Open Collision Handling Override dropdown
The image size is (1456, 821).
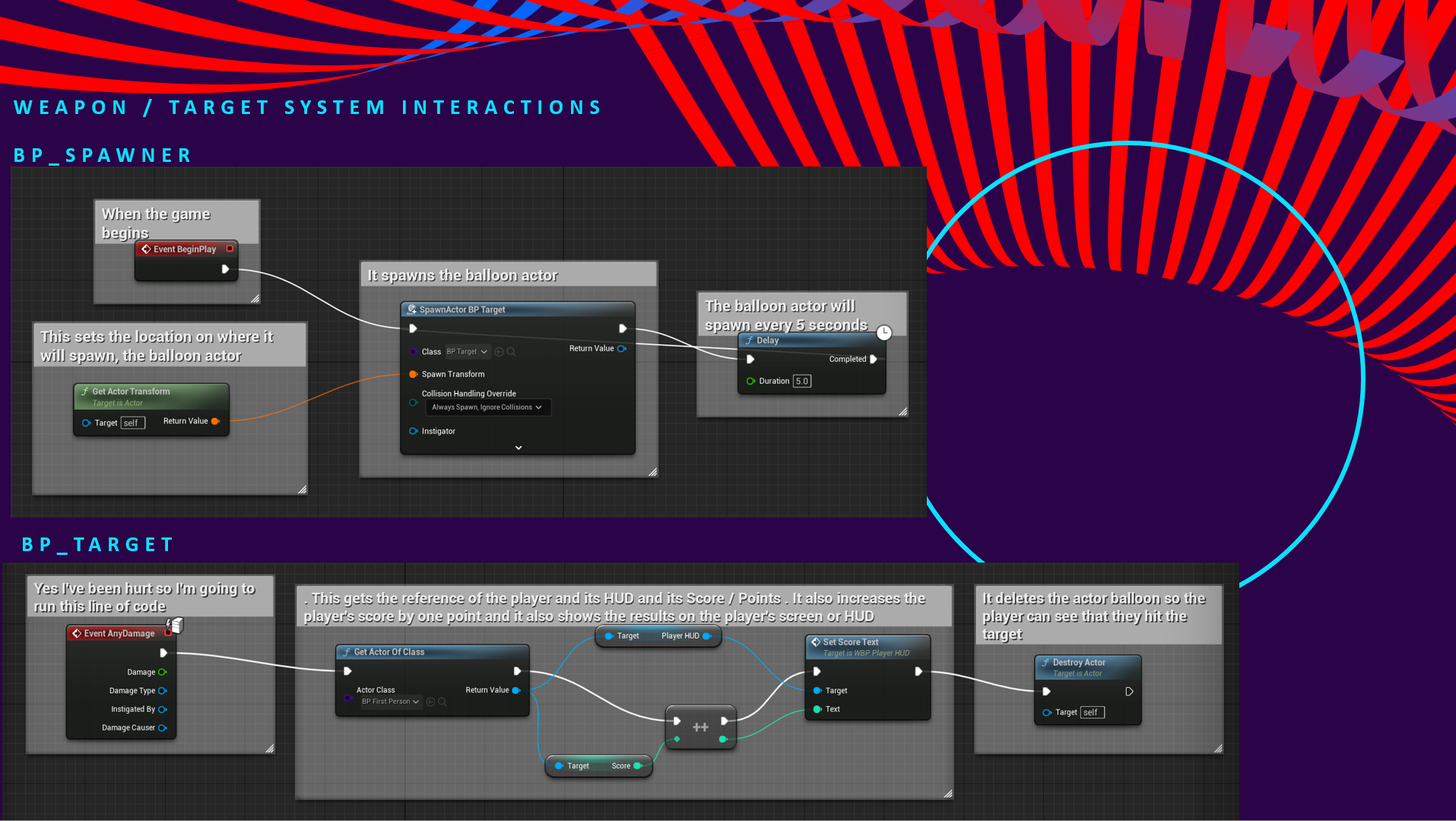click(487, 407)
